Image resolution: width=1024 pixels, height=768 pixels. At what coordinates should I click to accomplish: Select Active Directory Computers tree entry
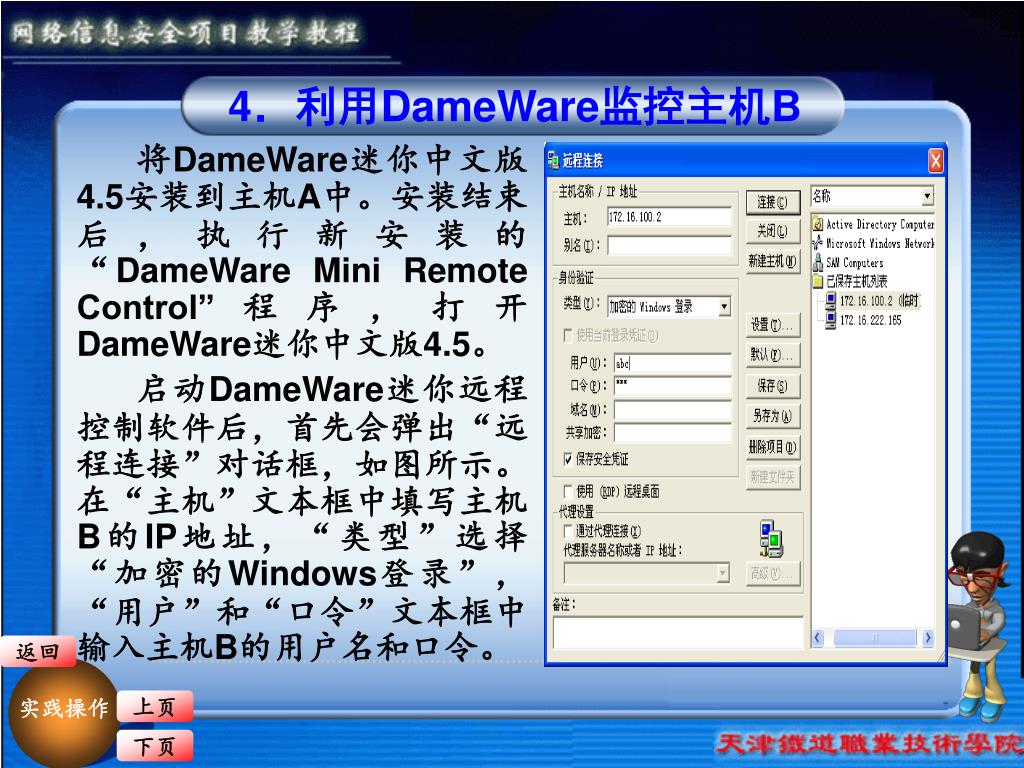(880, 224)
